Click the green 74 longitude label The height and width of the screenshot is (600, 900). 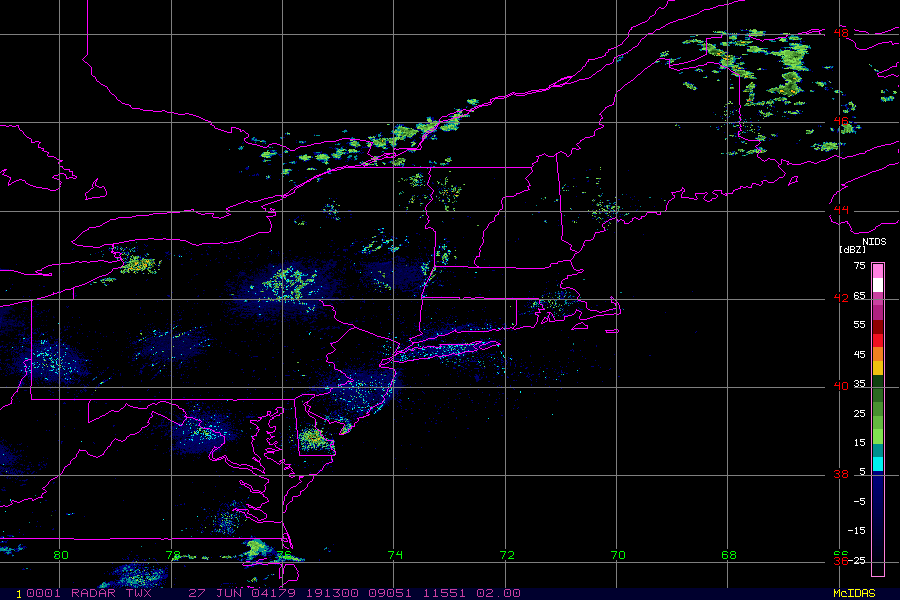pos(395,555)
